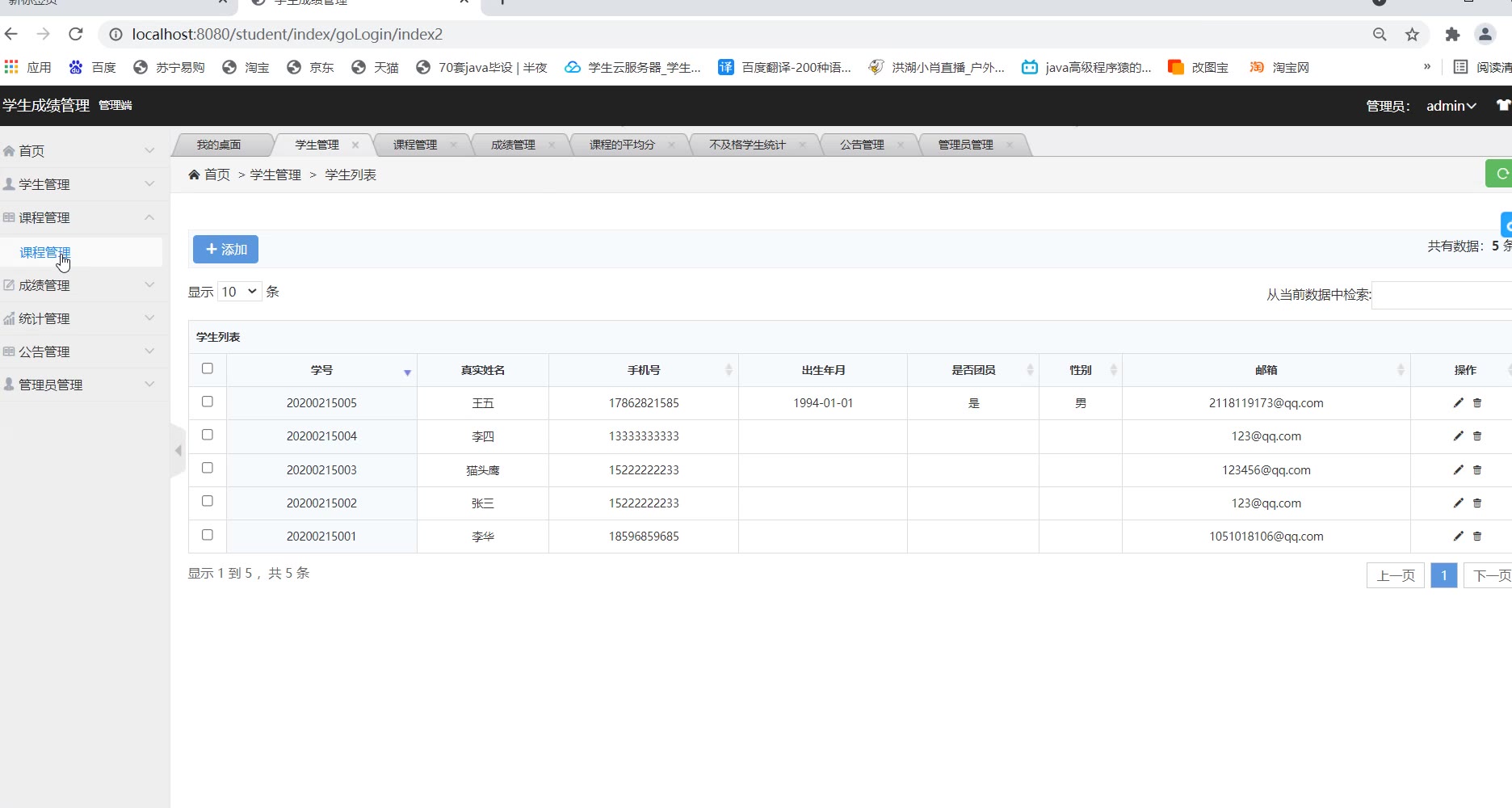1512x808 pixels.
Task: Switch to the 不及格学生统计 tab
Action: point(747,145)
